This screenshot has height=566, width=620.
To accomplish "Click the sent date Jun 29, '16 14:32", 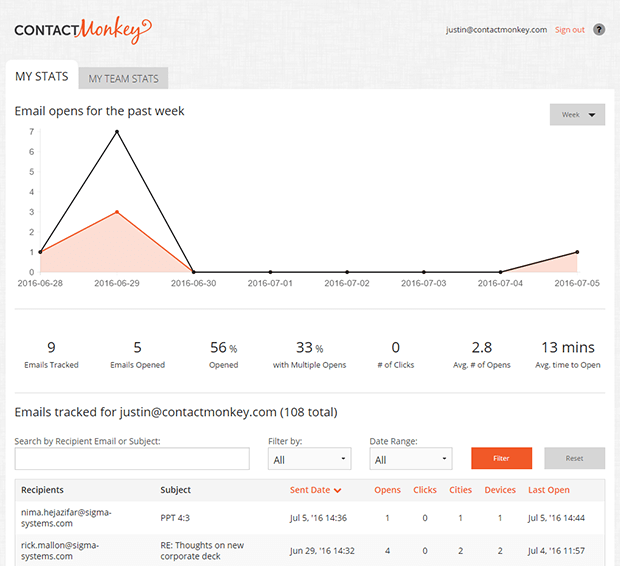I will point(322,551).
